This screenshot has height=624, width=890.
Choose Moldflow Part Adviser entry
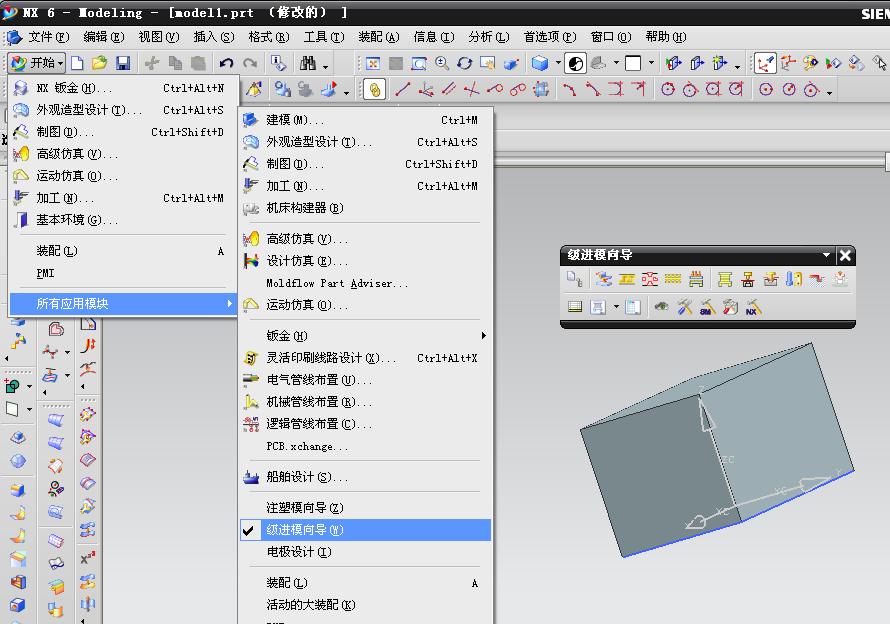(x=365, y=283)
